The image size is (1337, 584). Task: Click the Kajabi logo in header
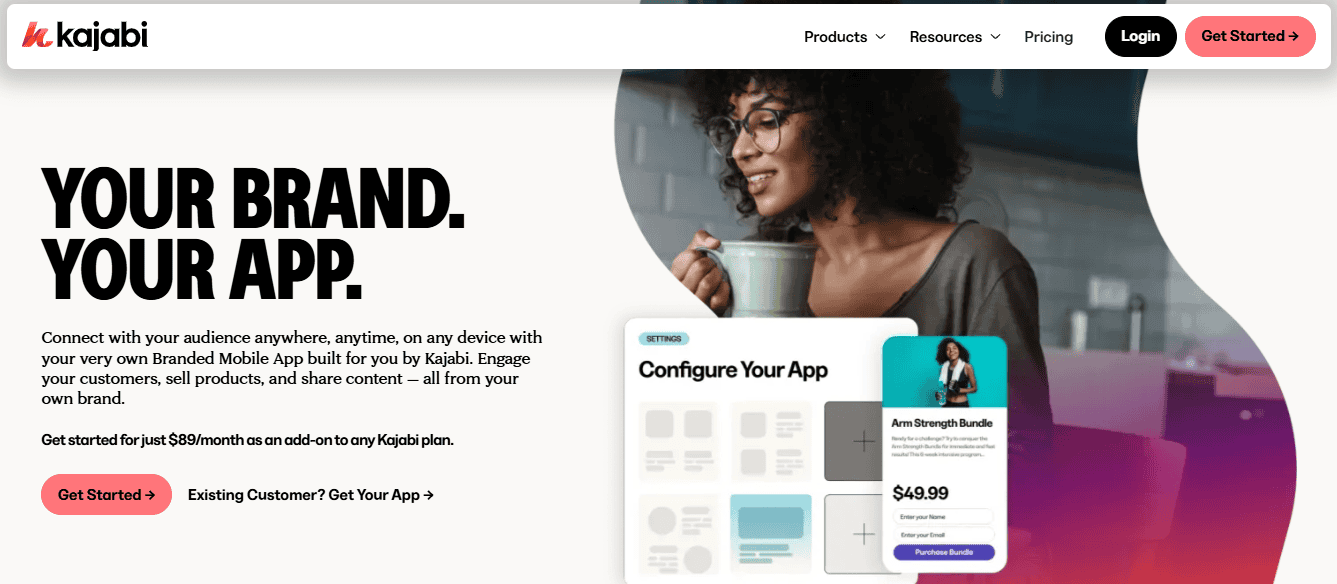pos(85,36)
